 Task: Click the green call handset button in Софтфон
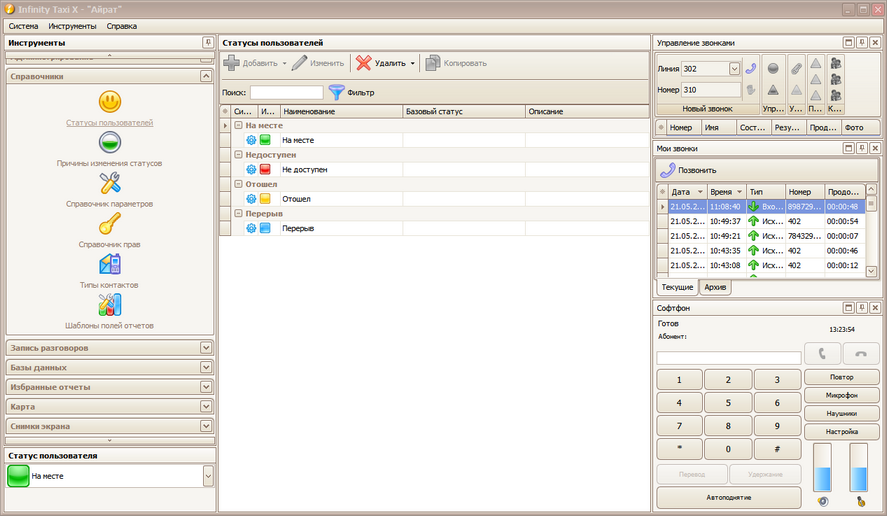823,354
